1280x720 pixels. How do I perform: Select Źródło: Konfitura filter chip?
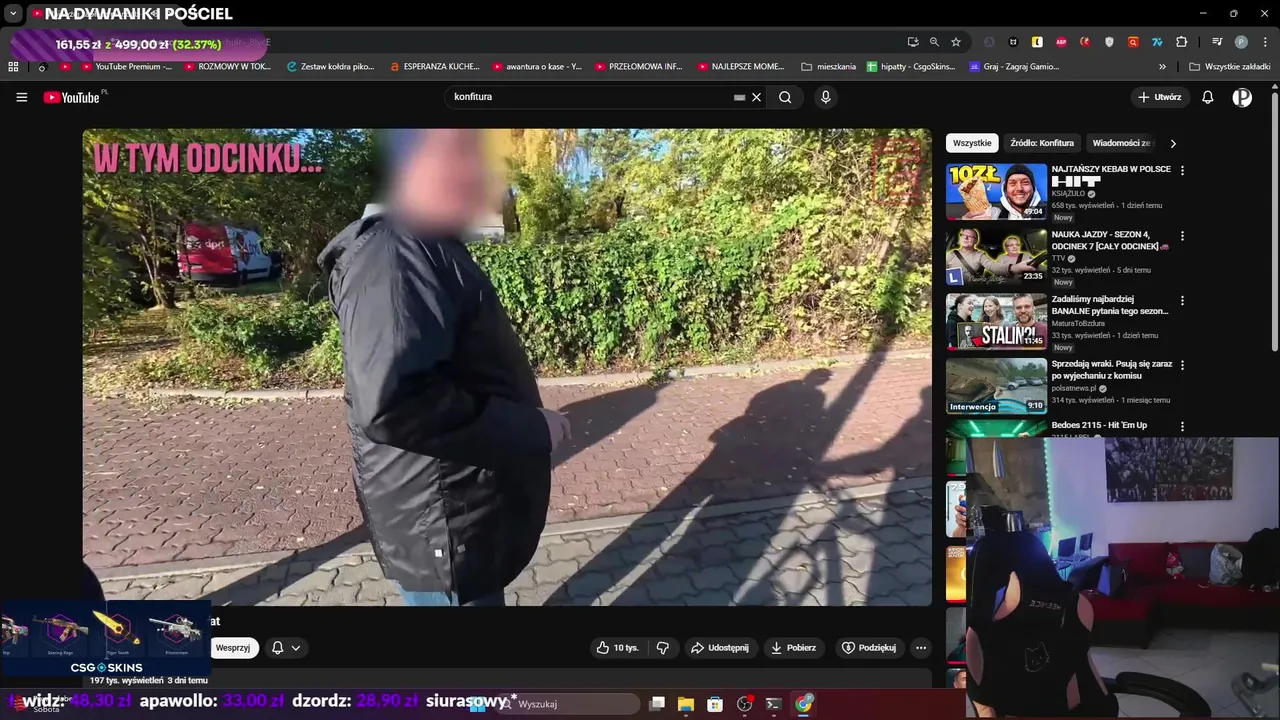[1042, 143]
